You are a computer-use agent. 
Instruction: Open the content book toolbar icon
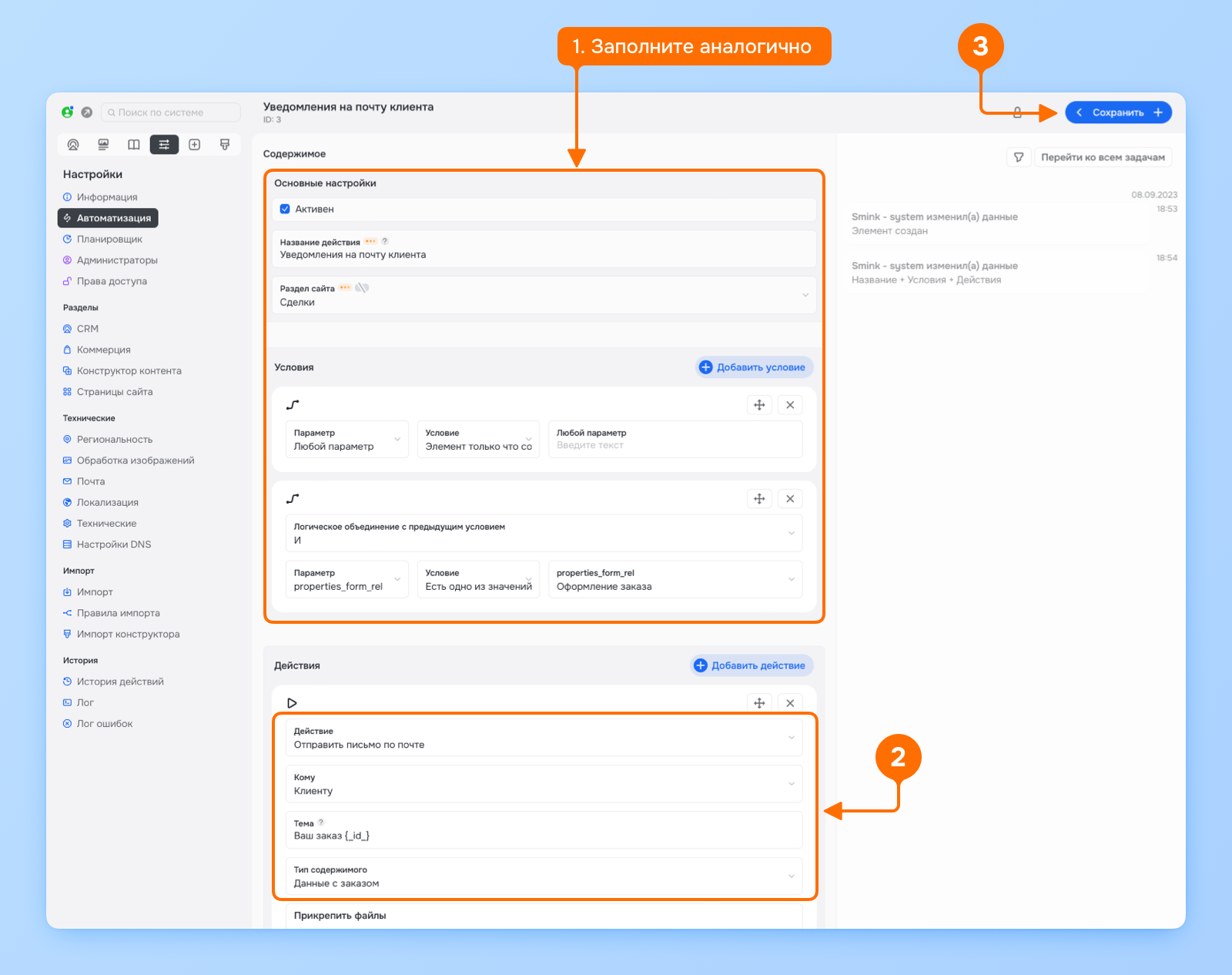[134, 145]
